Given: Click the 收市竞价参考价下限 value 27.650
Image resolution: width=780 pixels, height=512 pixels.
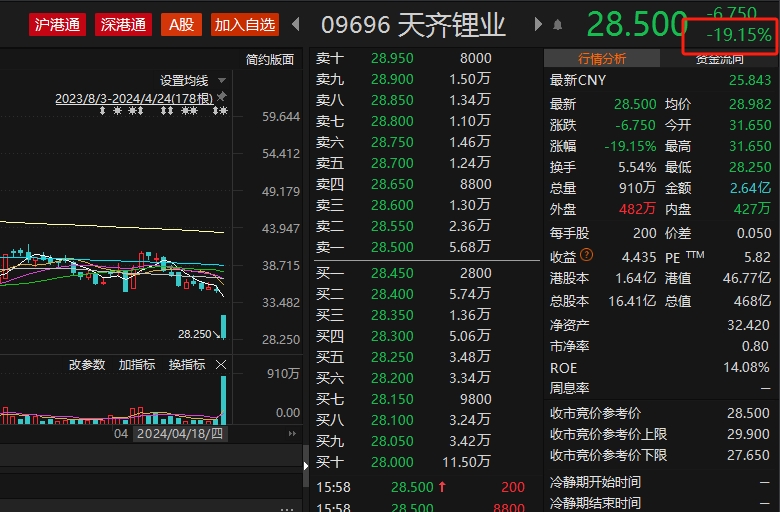Looking at the screenshot, I should (x=748, y=455).
